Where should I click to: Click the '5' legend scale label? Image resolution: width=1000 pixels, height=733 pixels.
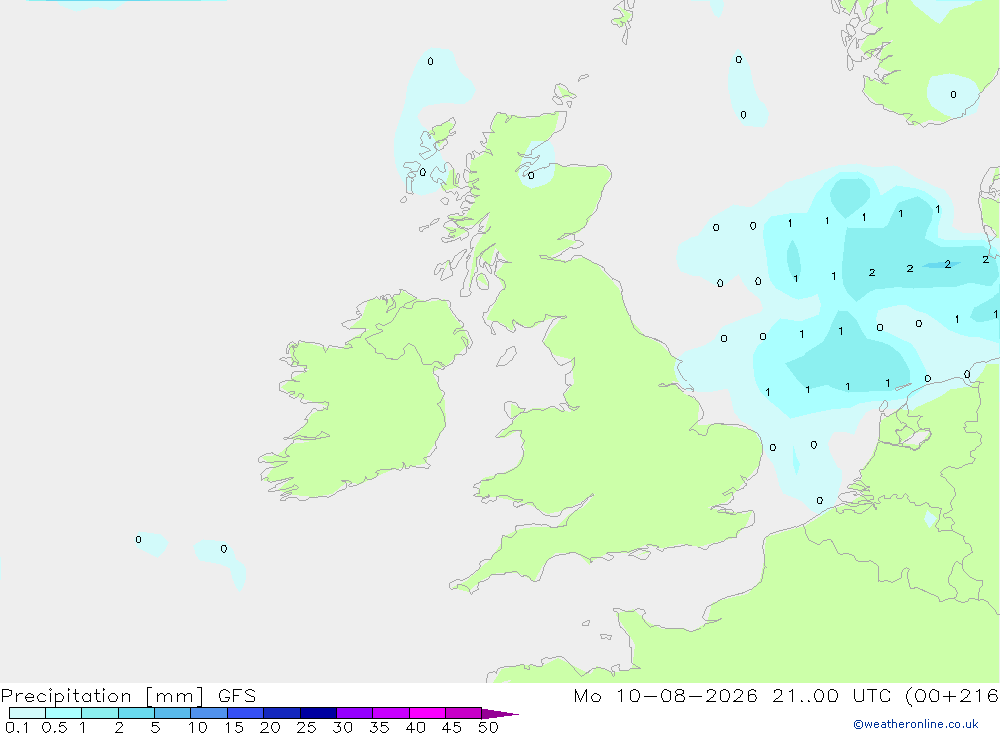pos(155,727)
